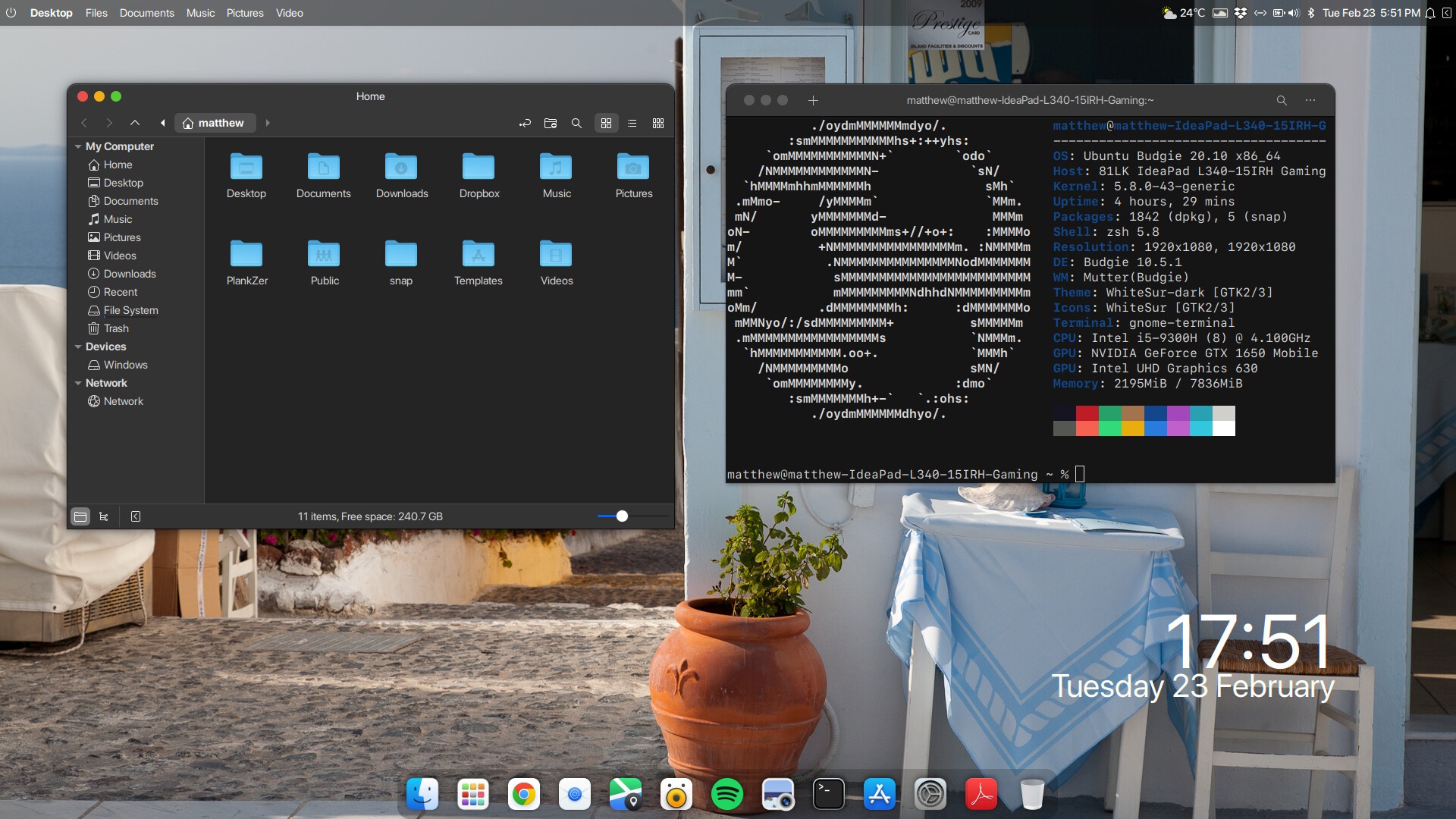Click the compact view icon in Files toolbar
Image resolution: width=1456 pixels, height=819 pixels.
coord(658,123)
